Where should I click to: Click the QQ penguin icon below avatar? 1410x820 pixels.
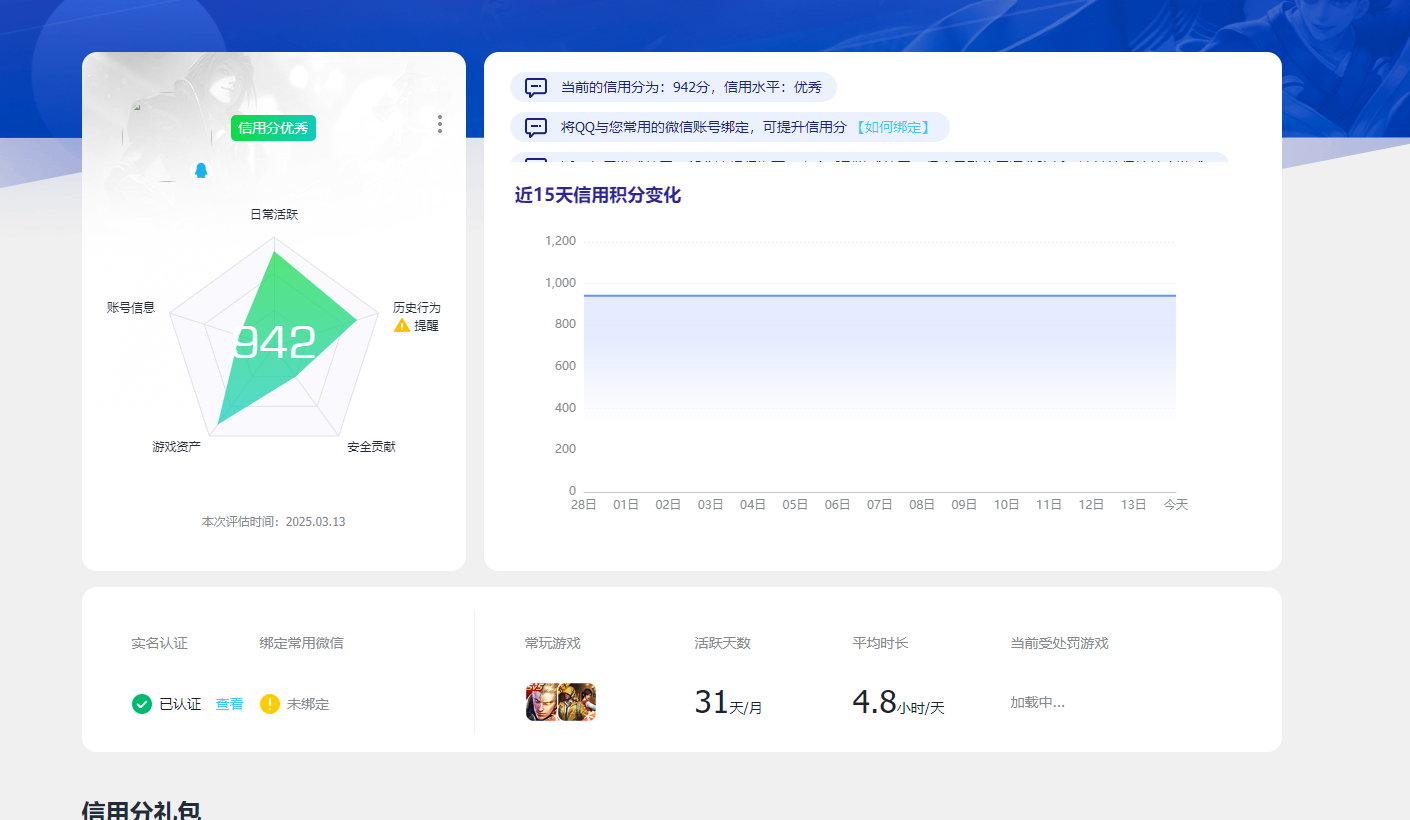[201, 171]
